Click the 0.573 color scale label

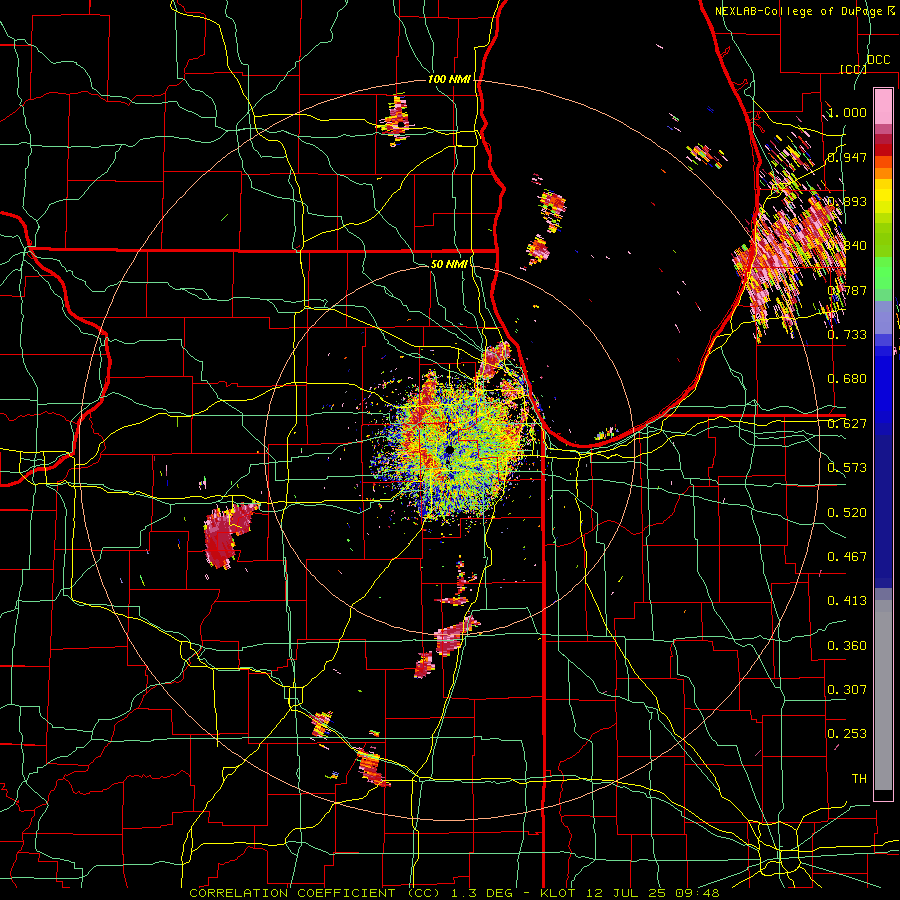(847, 468)
